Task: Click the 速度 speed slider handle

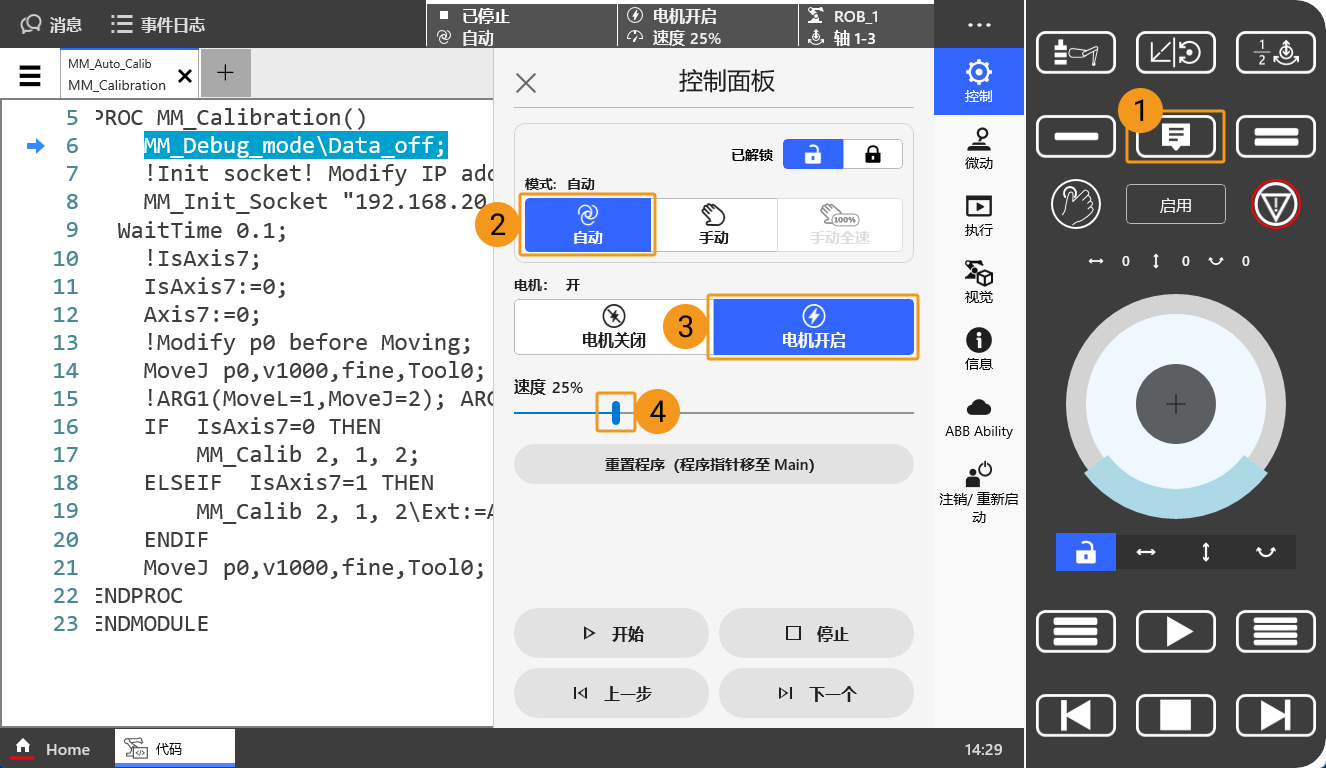Action: pos(616,412)
